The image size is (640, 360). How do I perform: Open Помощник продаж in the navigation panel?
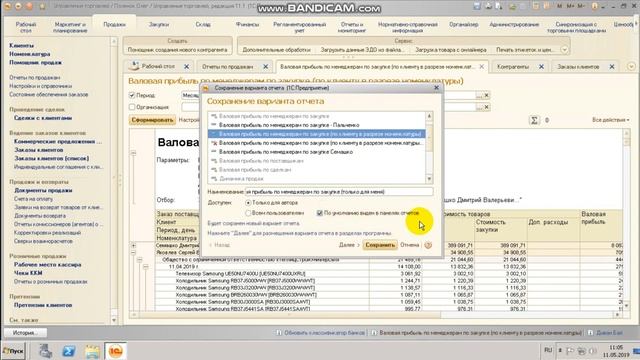point(36,62)
